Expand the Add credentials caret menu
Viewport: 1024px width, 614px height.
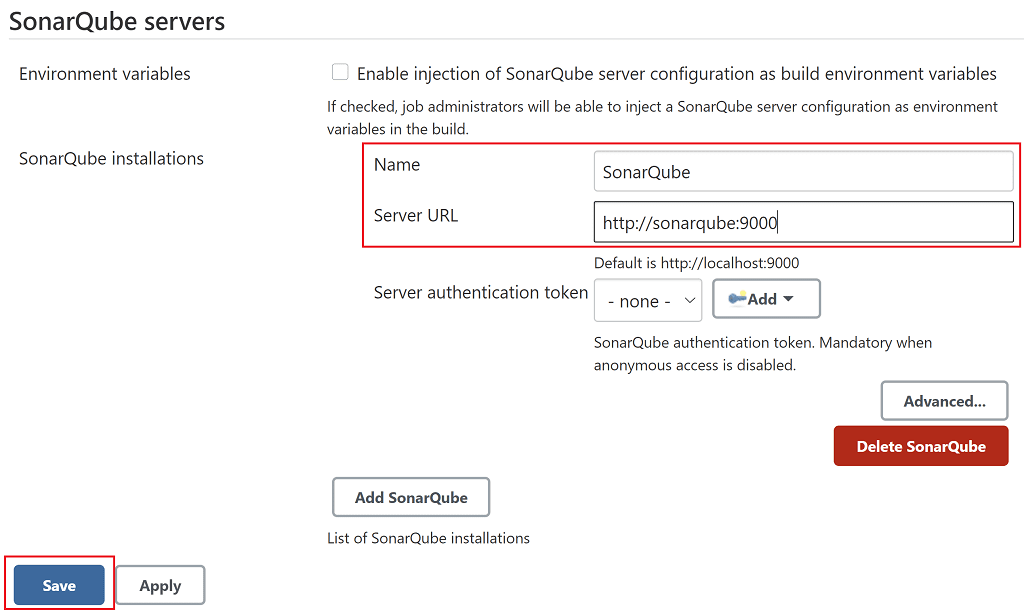coord(788,299)
